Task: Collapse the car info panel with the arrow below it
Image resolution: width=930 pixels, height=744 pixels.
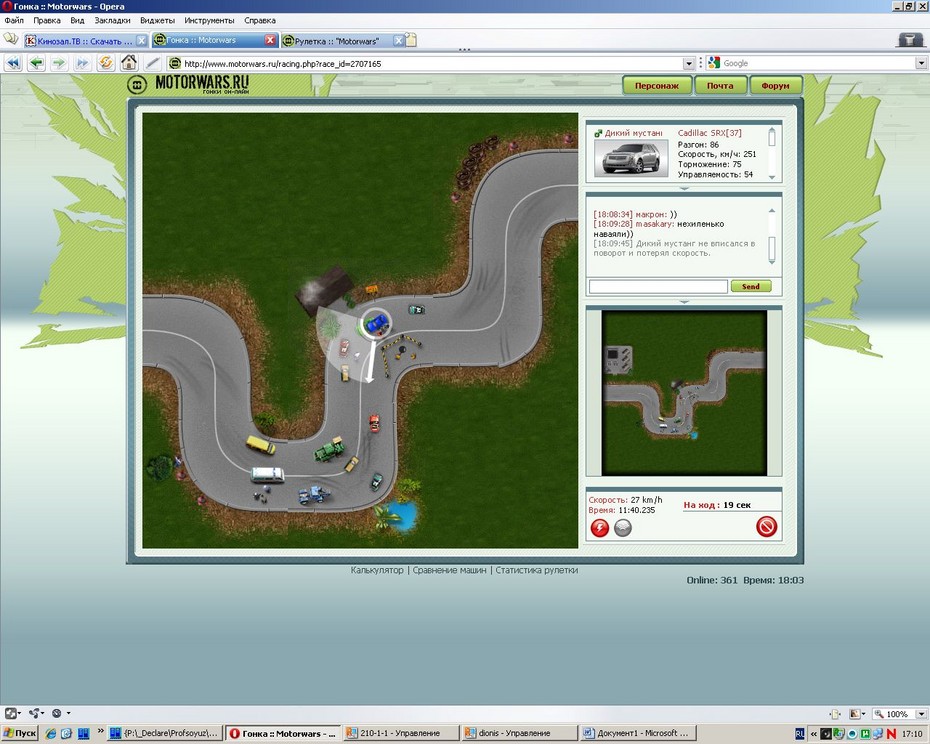Action: [684, 188]
